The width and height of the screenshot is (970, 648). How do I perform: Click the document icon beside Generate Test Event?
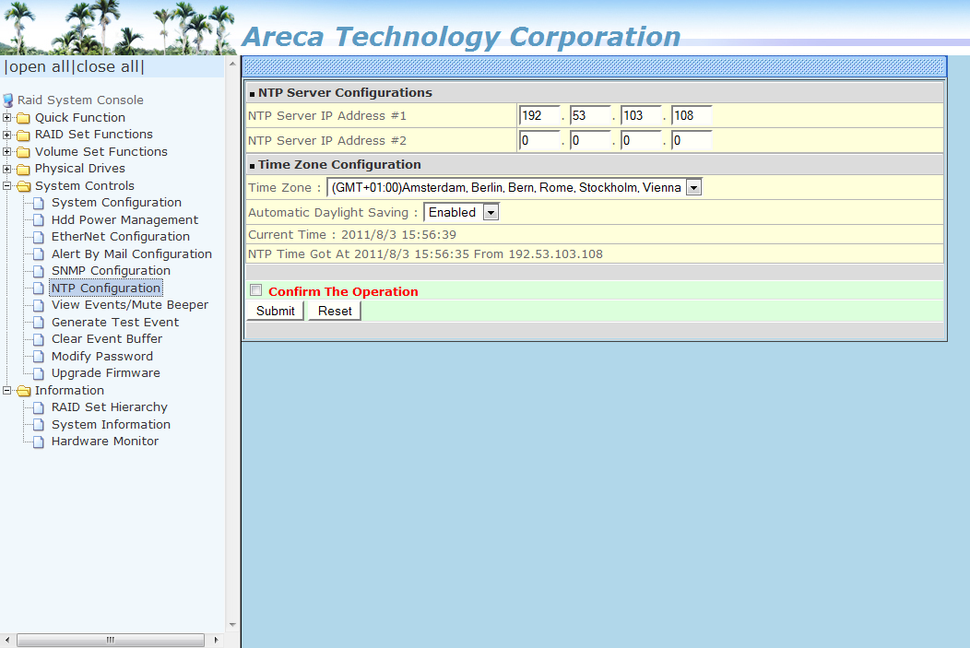pyautogui.click(x=38, y=322)
